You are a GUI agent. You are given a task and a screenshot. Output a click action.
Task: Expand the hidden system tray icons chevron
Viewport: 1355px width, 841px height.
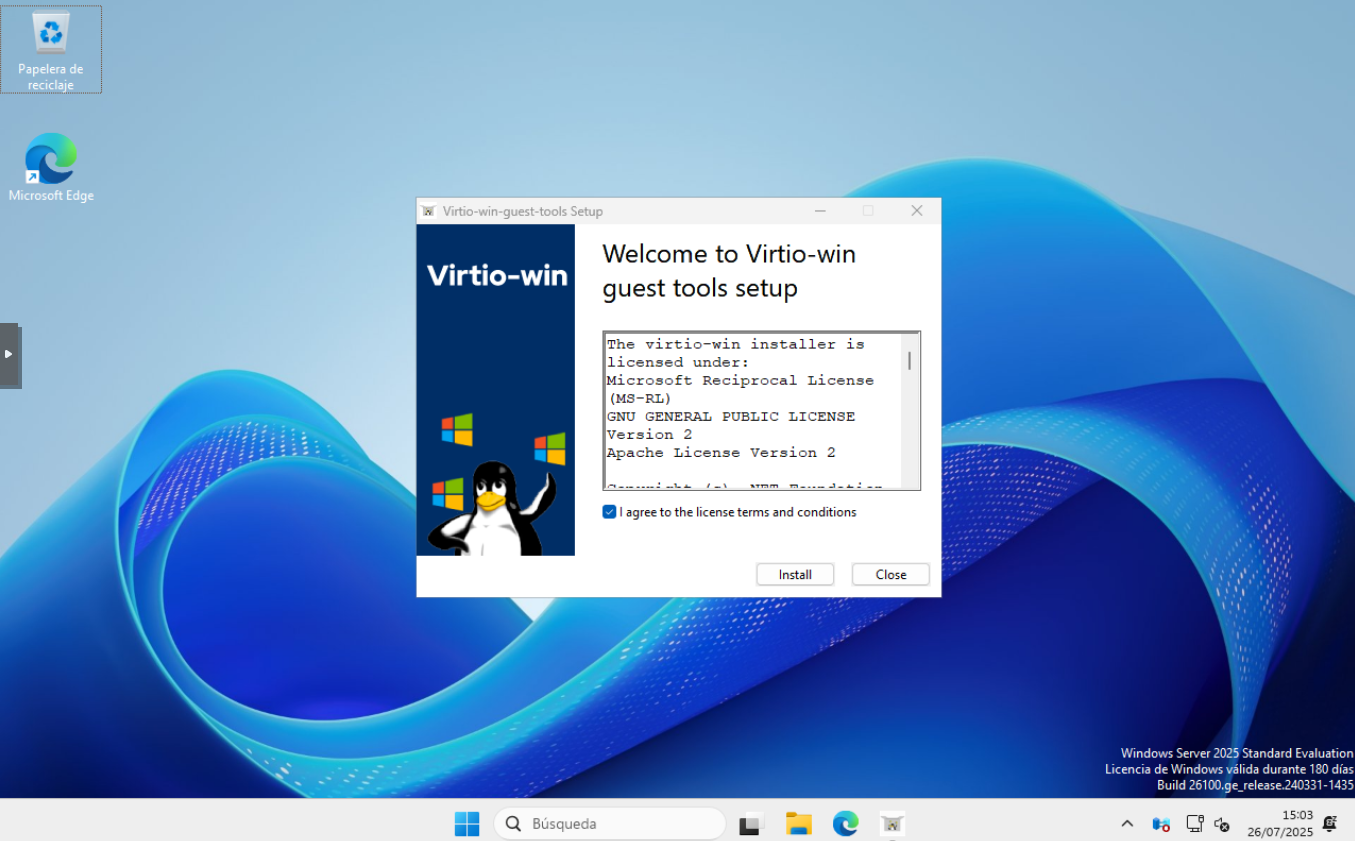(1127, 824)
